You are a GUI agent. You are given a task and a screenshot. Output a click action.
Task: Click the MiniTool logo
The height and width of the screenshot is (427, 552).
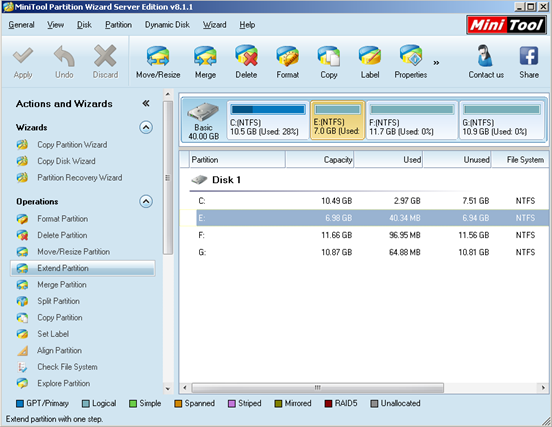[x=507, y=25]
